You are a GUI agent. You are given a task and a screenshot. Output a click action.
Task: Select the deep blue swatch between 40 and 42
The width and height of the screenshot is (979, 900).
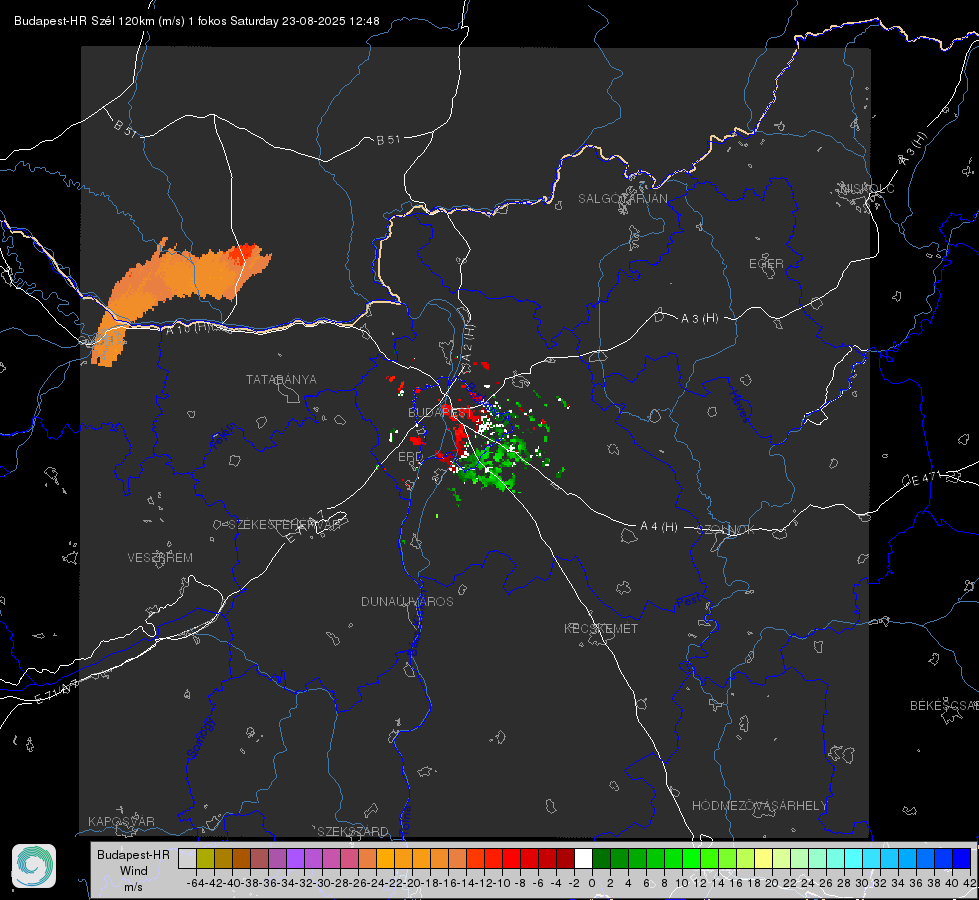962,859
